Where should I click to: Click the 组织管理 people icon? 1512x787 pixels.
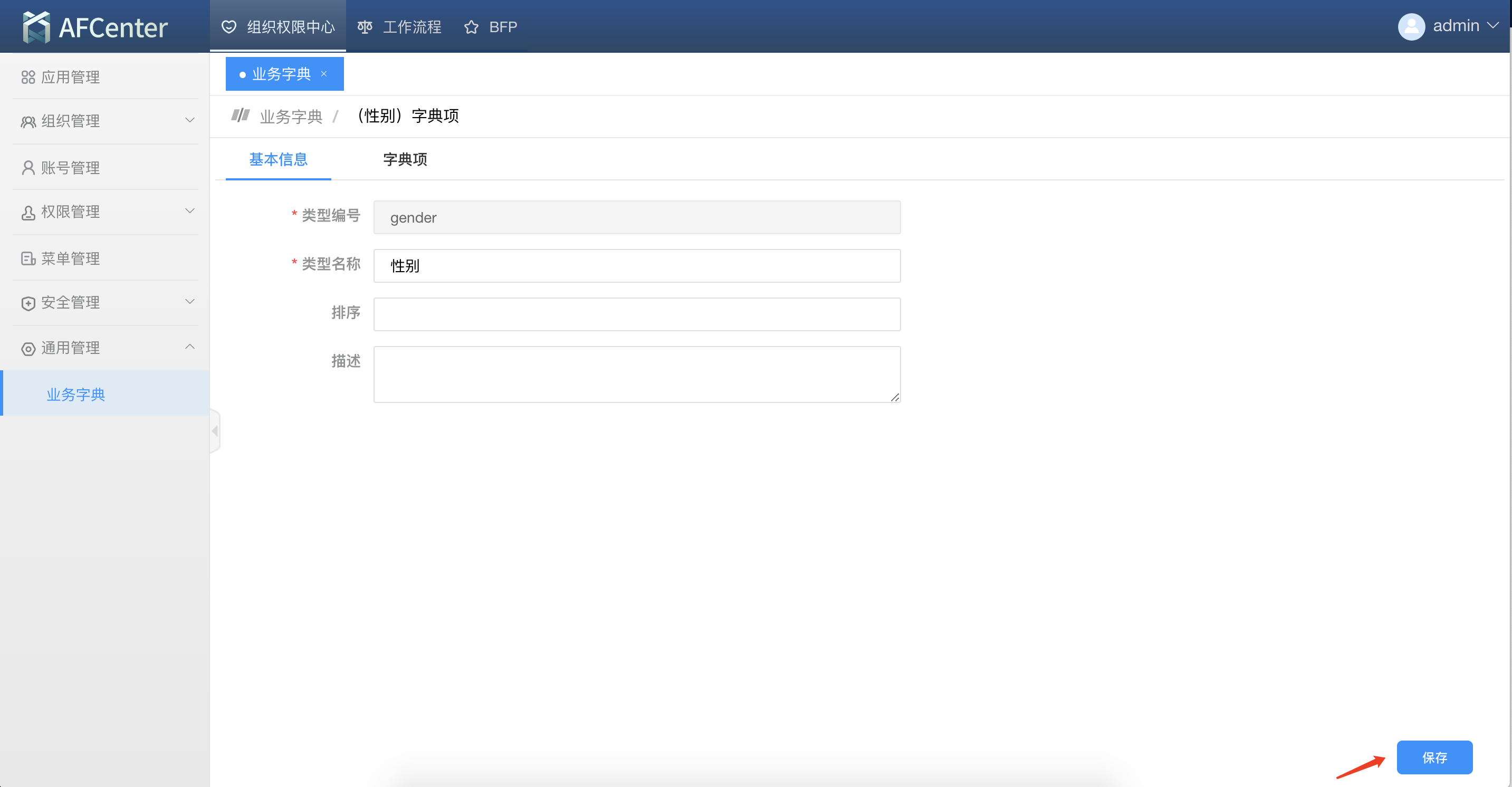pyautogui.click(x=28, y=121)
